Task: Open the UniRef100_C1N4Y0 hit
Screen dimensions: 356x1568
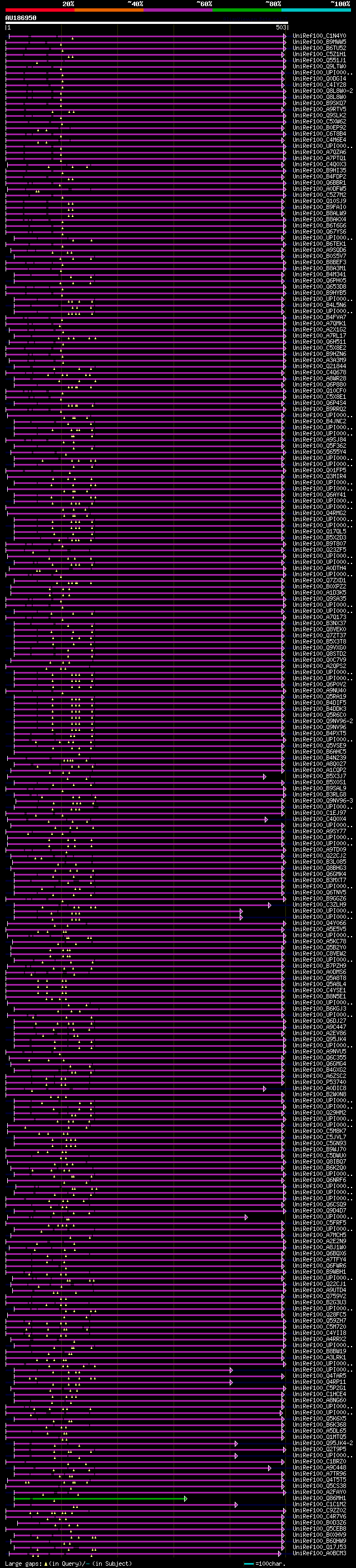Action: coord(319,36)
